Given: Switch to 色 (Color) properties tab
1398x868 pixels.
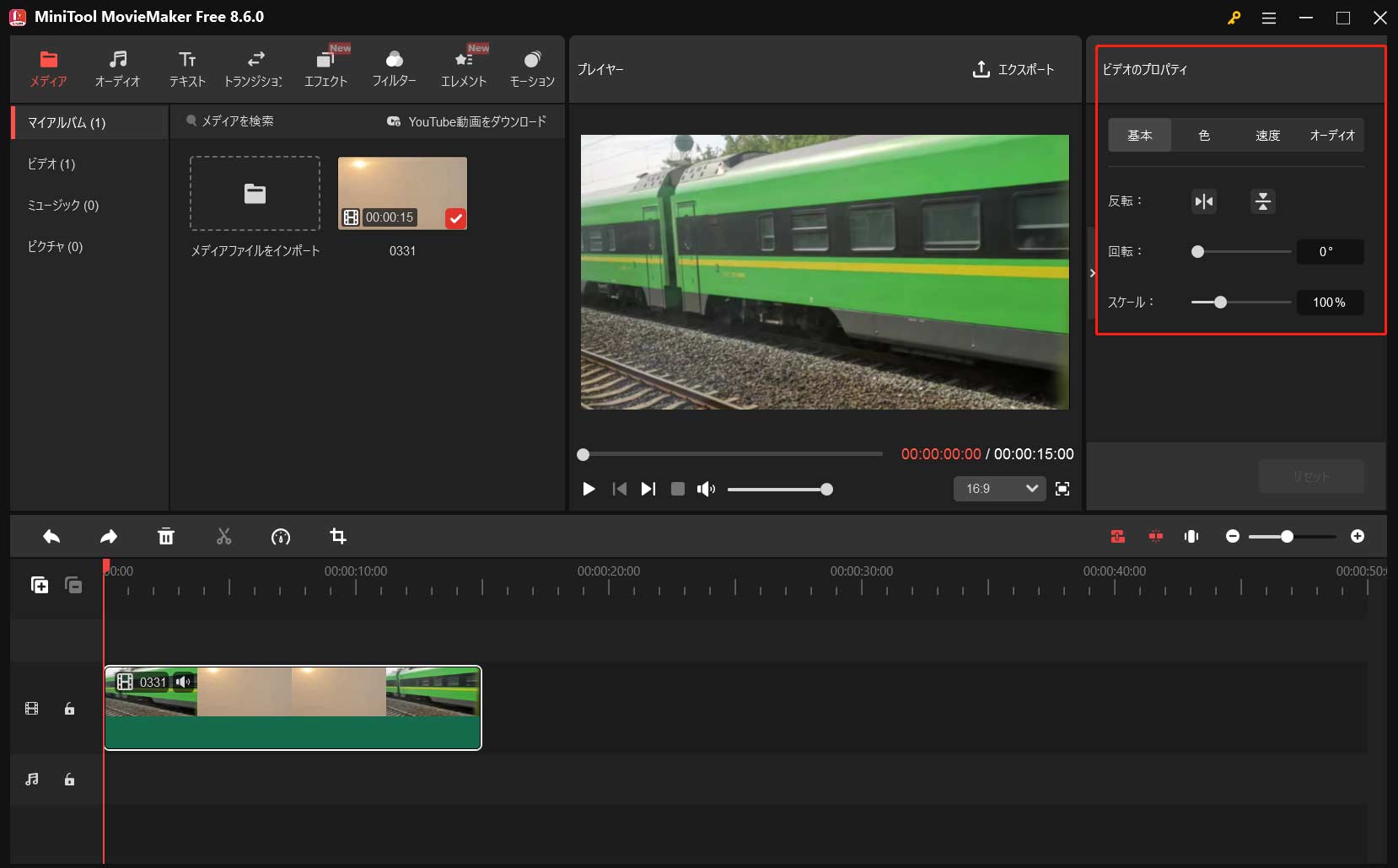Looking at the screenshot, I should tap(1204, 135).
